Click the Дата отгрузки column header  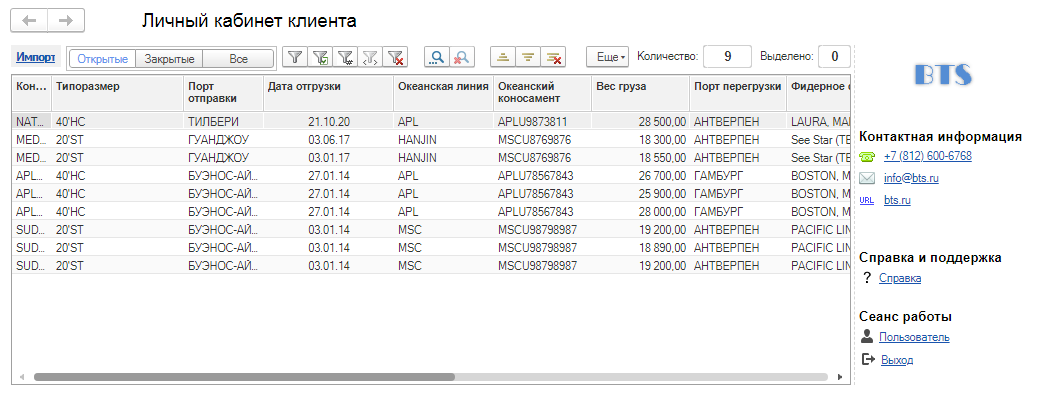[328, 93]
